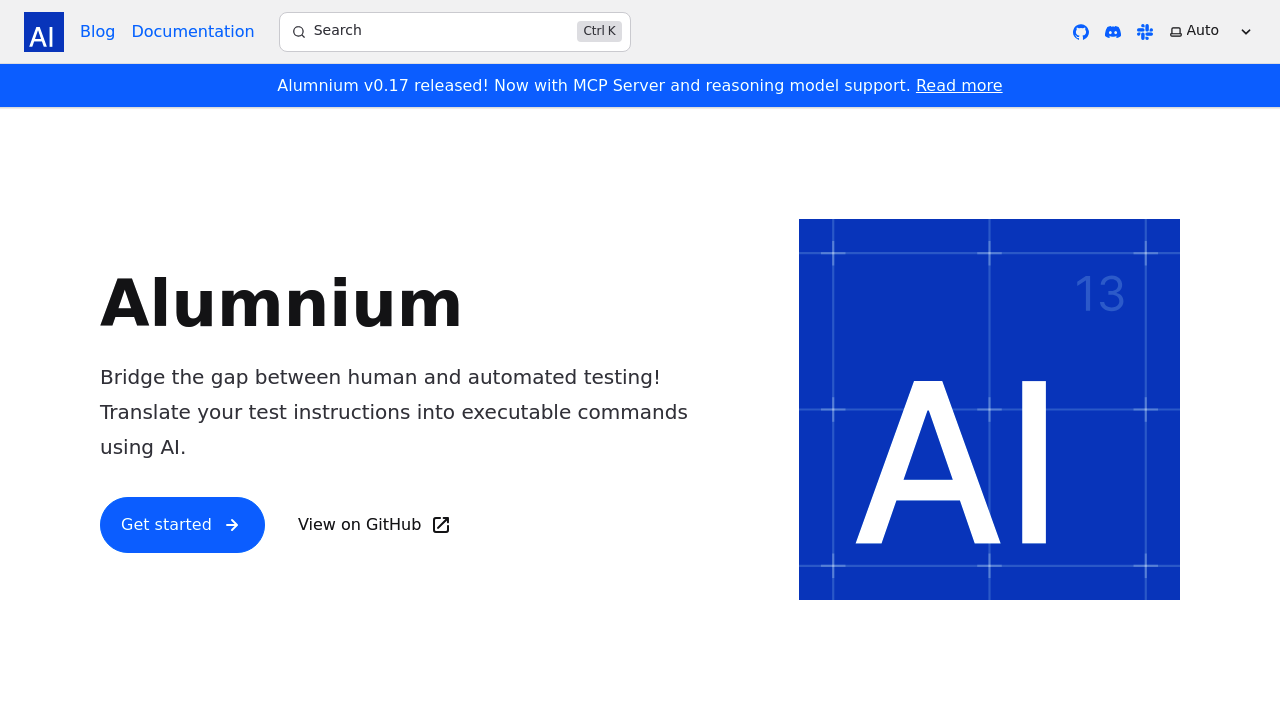Click the Ctrl K shortcut badge

point(597,30)
